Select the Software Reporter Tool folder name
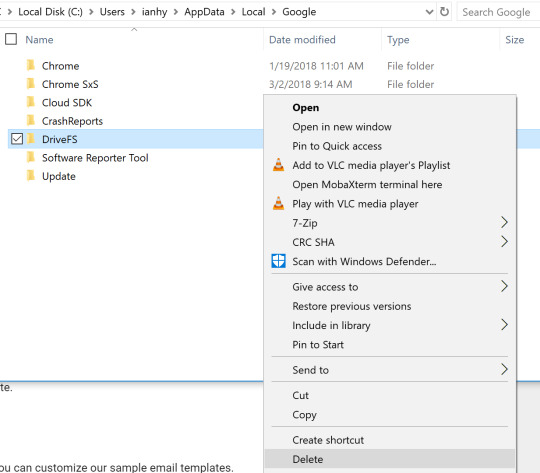 click(95, 158)
